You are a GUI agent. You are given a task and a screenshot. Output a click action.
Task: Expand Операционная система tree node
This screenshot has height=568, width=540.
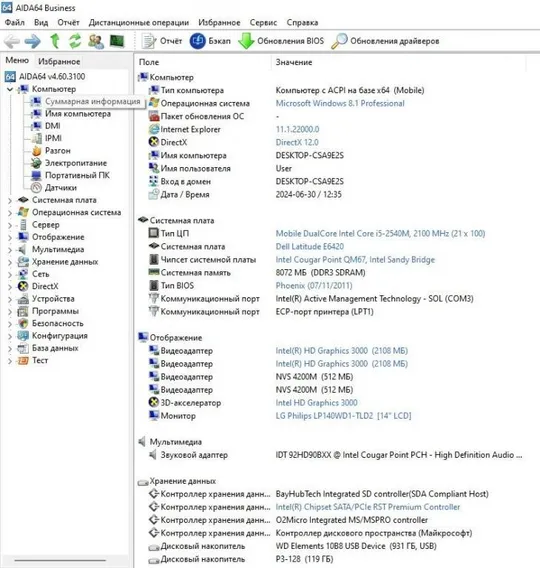coord(10,213)
